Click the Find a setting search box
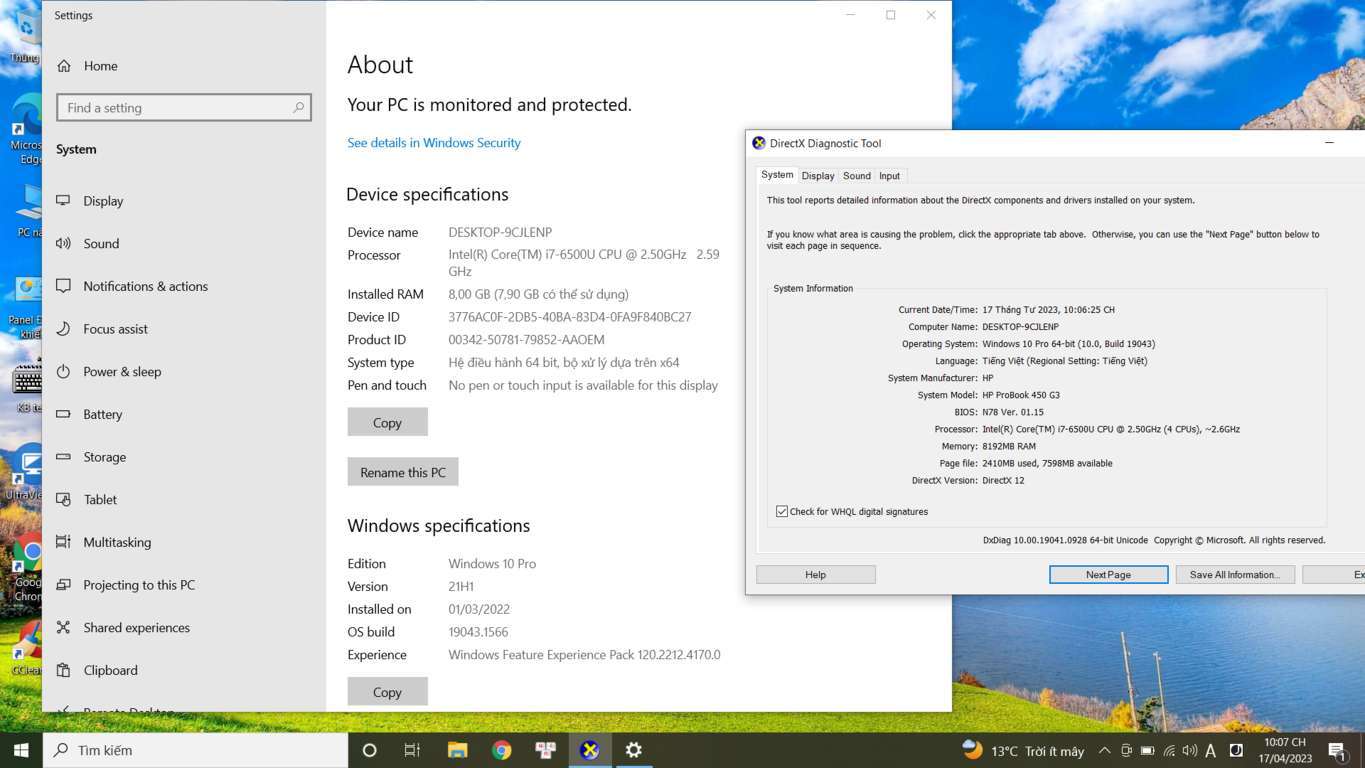This screenshot has height=768, width=1365. [184, 108]
